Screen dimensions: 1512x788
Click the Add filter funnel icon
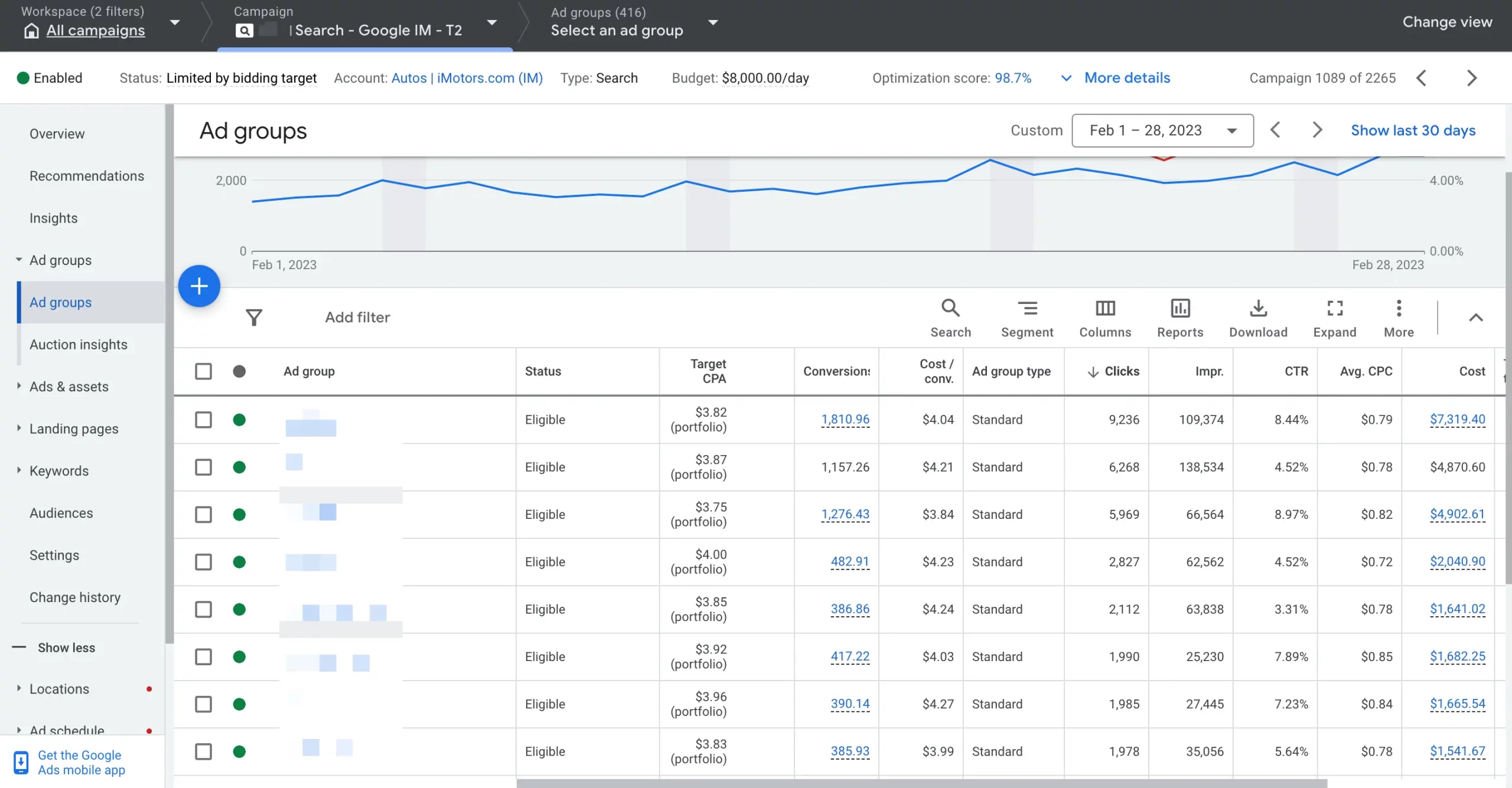coord(254,317)
